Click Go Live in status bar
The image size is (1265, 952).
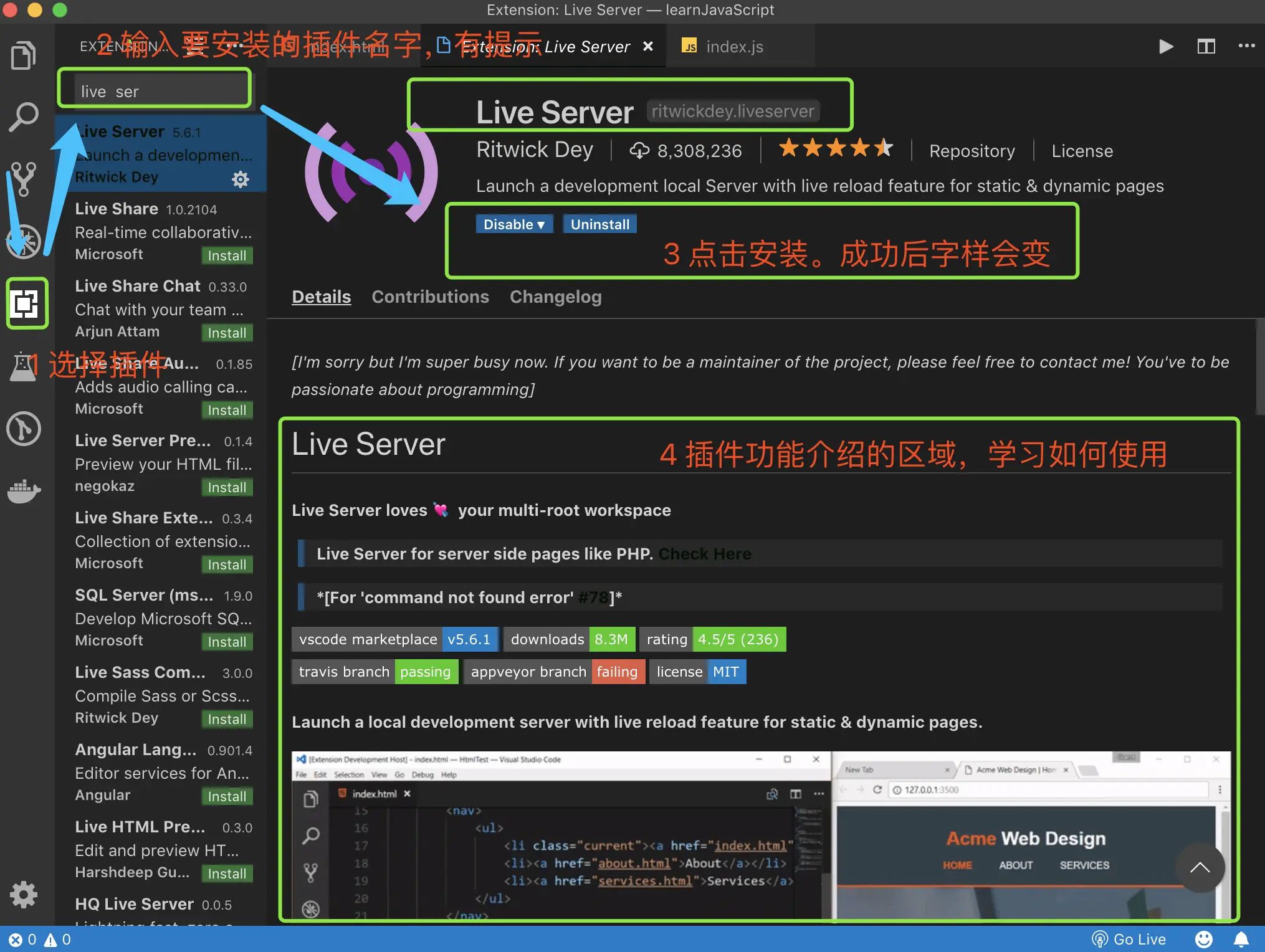point(1129,940)
